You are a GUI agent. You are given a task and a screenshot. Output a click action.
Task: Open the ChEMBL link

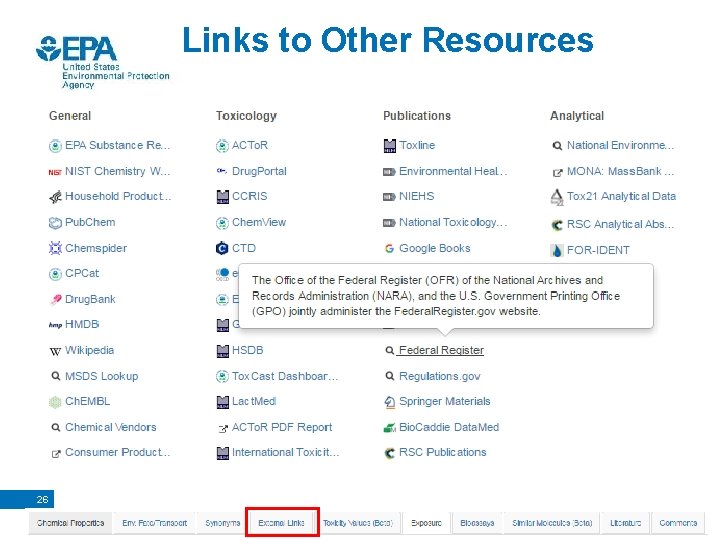87,401
